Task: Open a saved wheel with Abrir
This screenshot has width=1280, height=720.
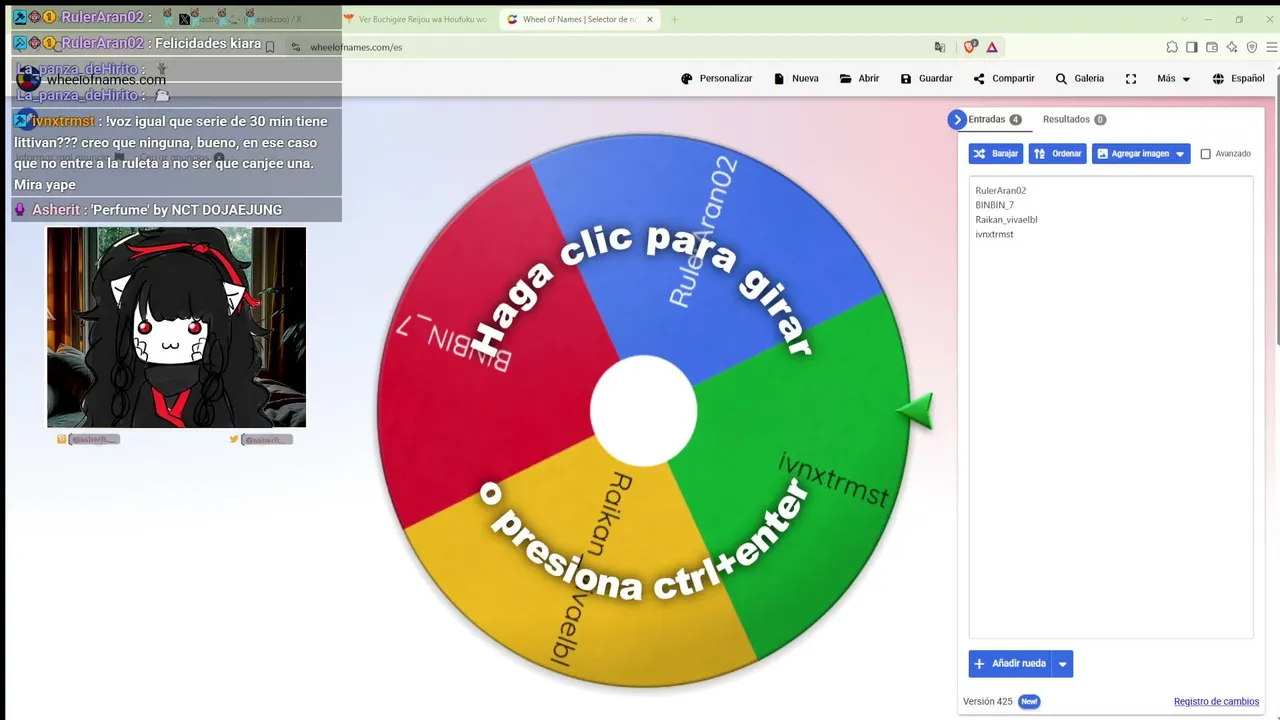Action: 859,78
